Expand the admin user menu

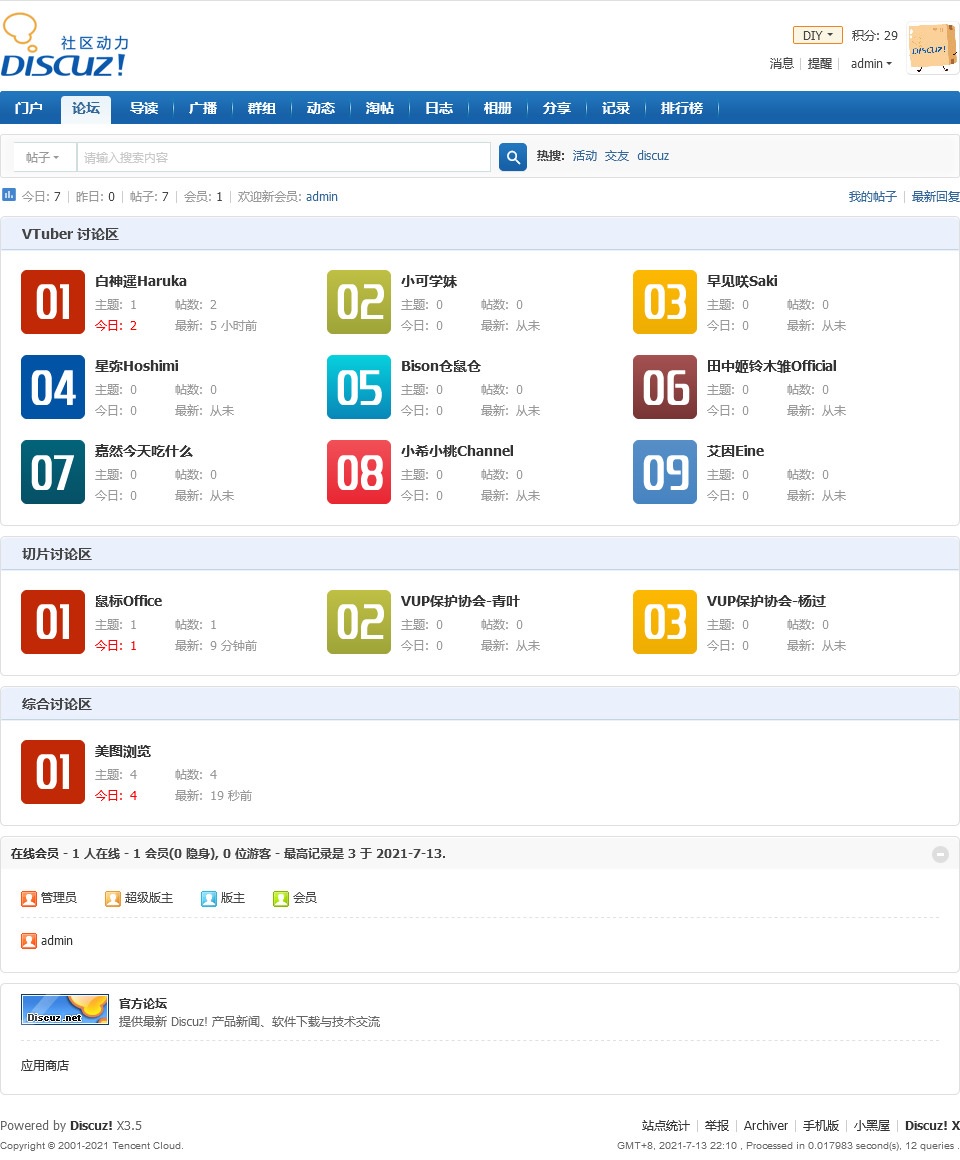coord(871,64)
